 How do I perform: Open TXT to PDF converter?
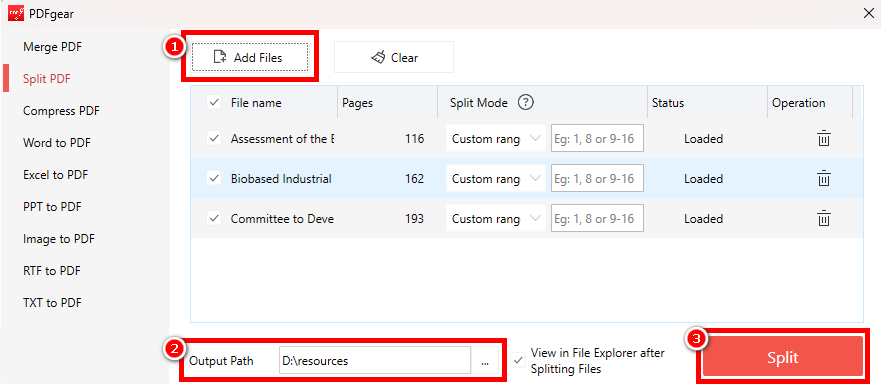[52, 303]
